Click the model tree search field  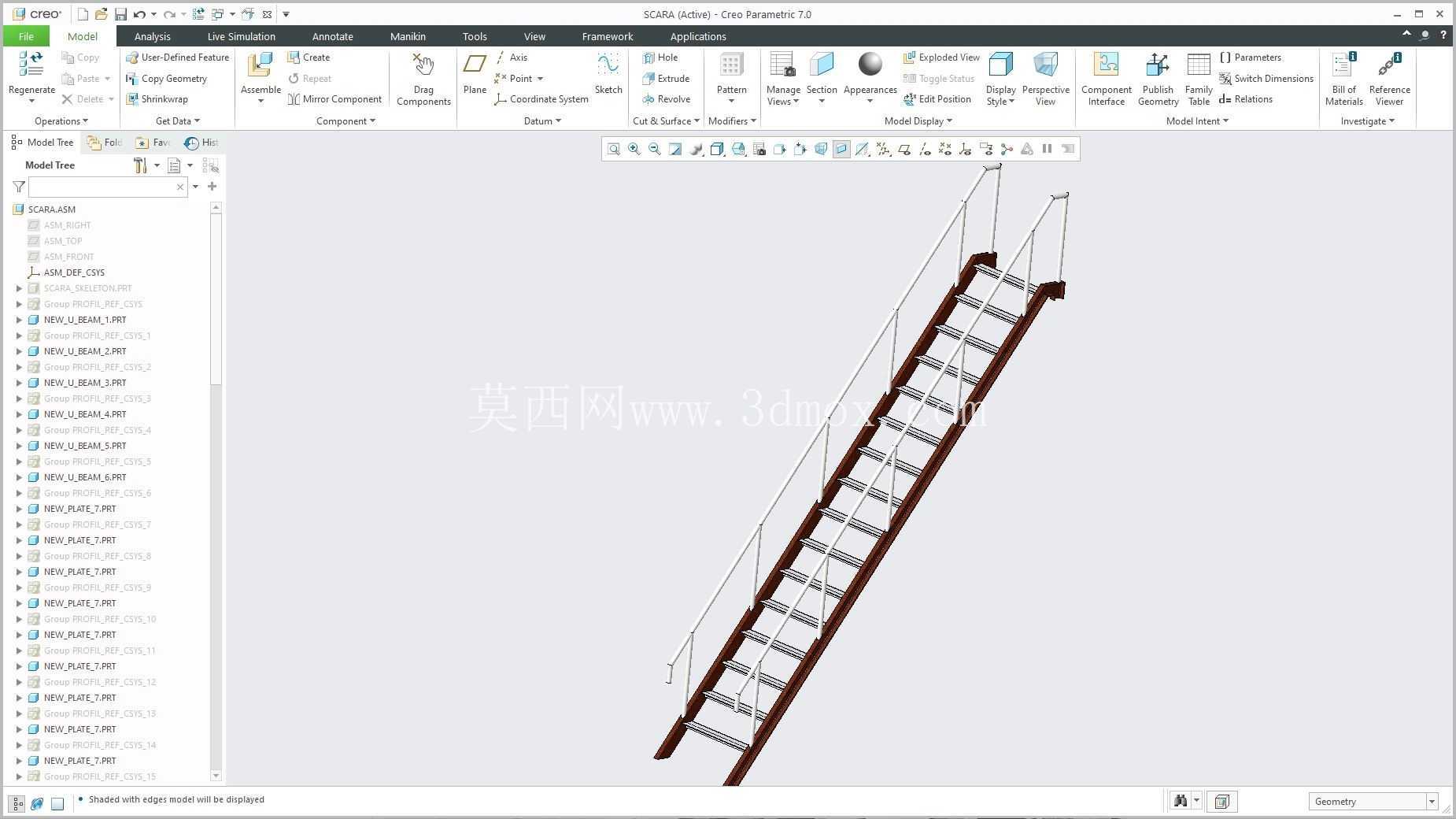(108, 187)
